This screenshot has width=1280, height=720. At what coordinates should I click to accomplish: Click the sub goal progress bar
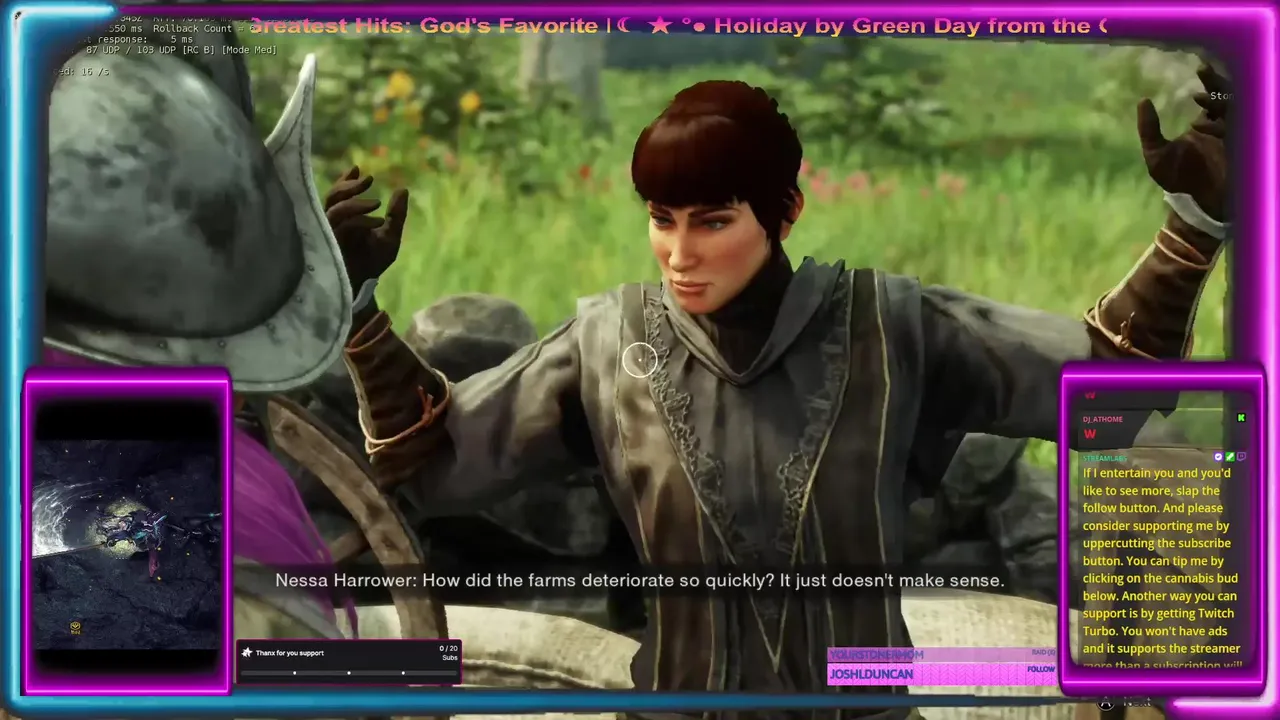pyautogui.click(x=349, y=673)
